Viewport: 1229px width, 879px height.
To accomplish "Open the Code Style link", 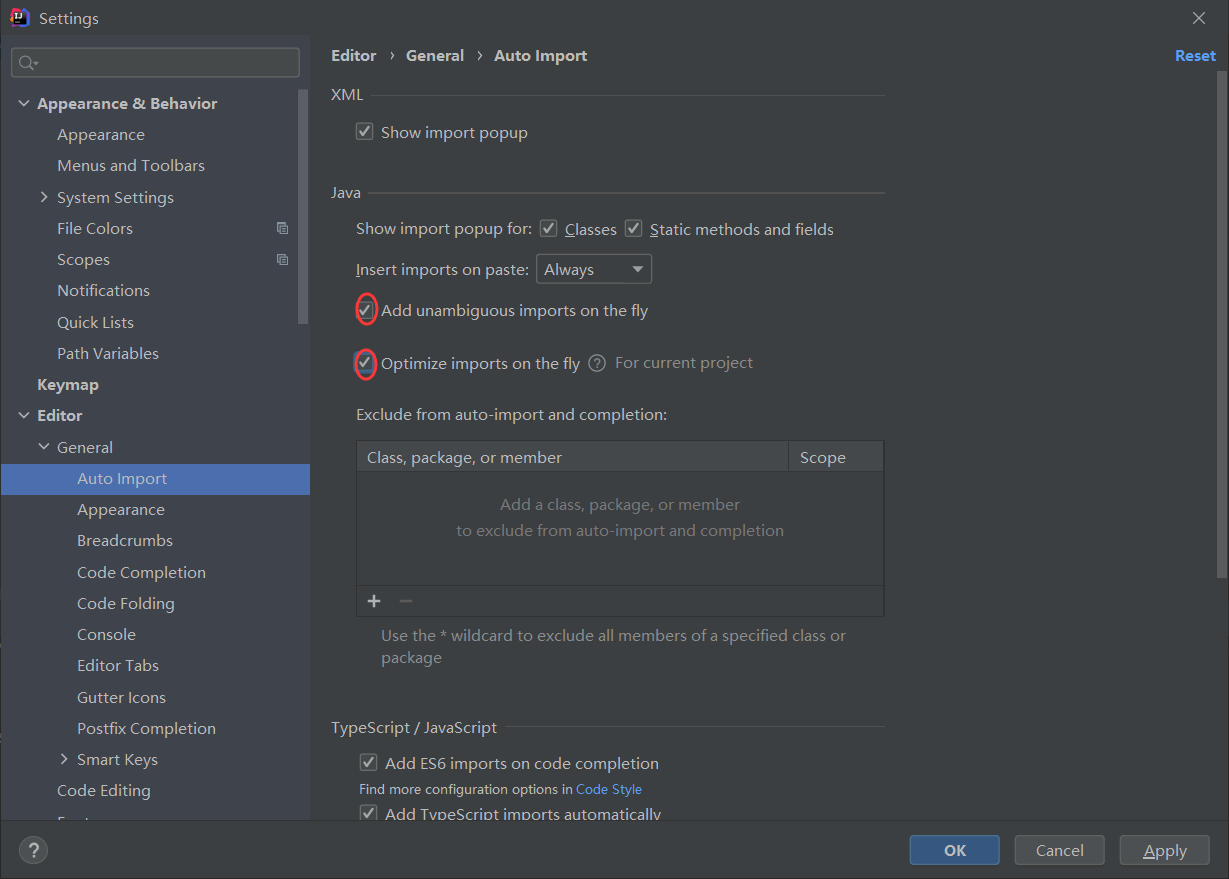I will click(x=608, y=789).
